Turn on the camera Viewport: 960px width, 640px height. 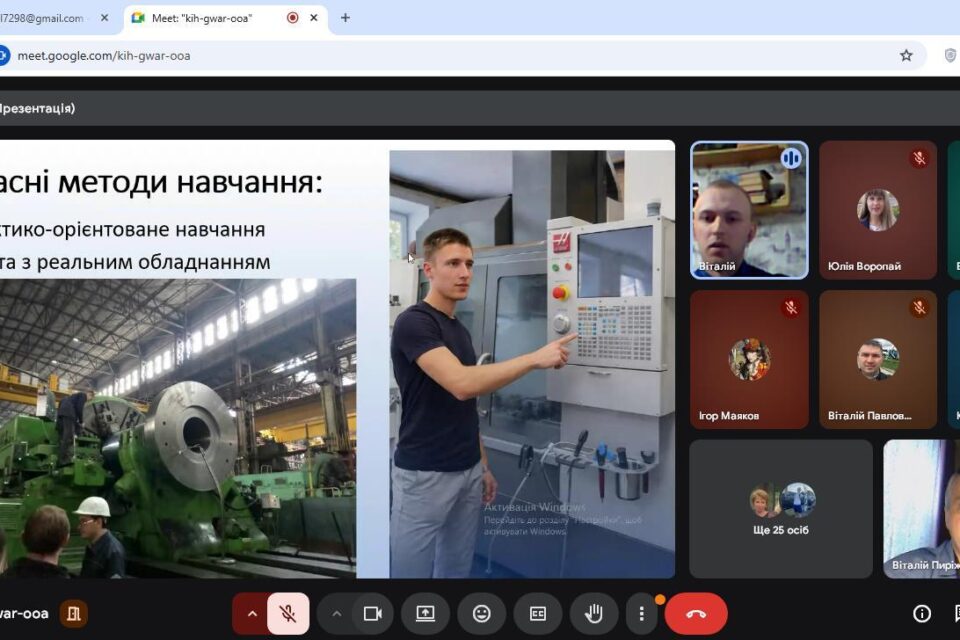point(373,613)
